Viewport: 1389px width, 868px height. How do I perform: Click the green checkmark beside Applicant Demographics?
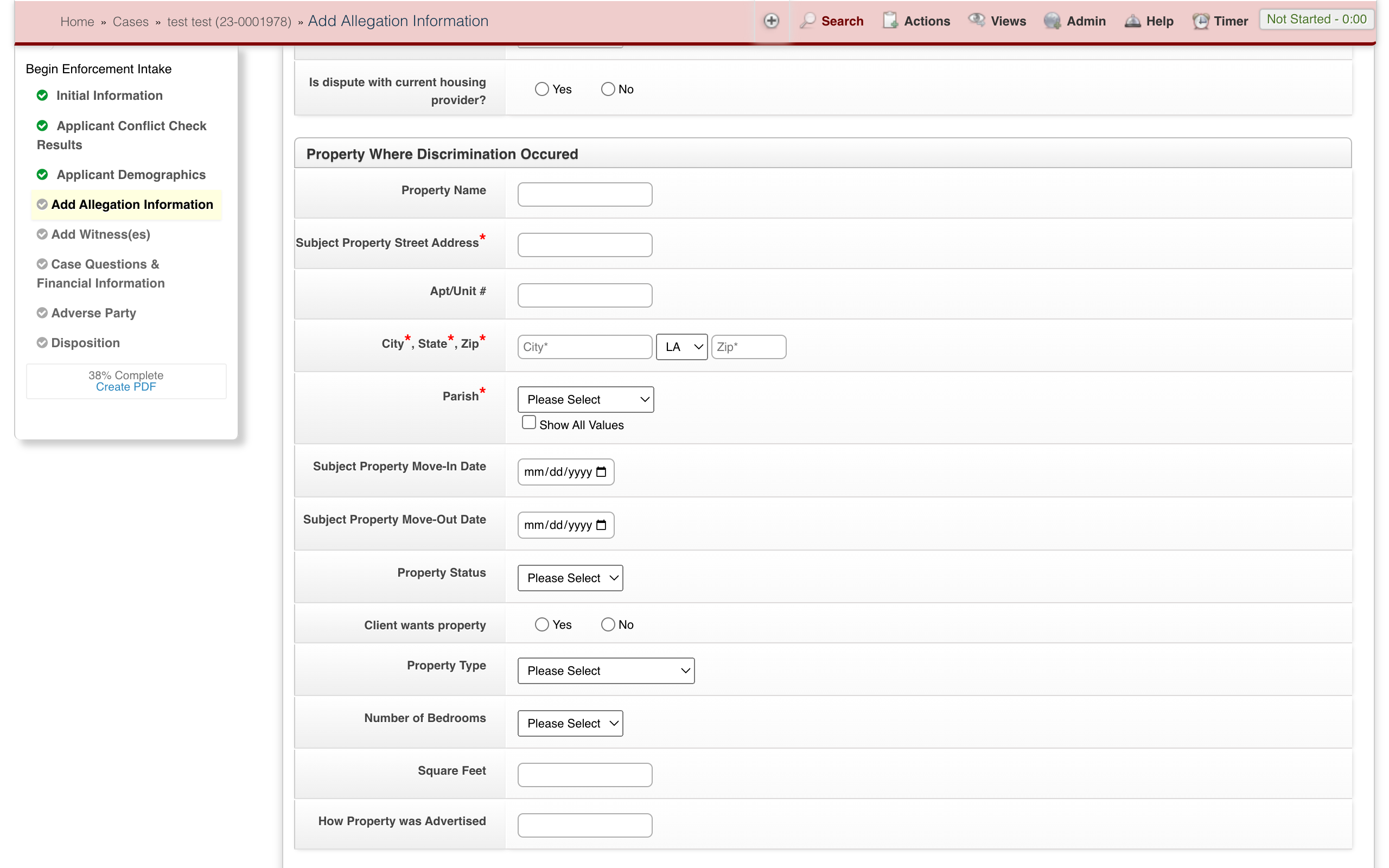42,175
